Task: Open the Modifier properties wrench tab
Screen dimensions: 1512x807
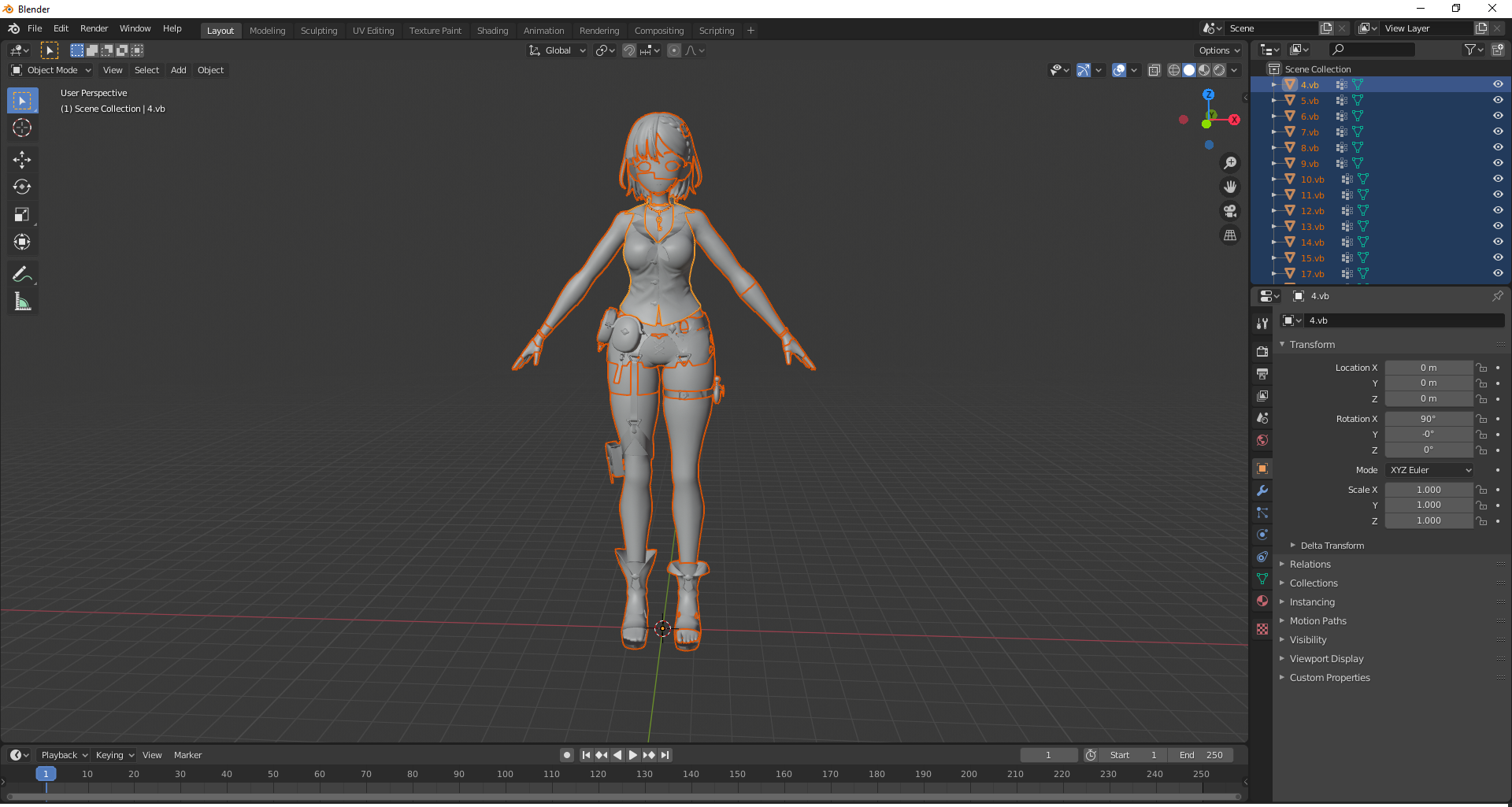Action: 1262,490
